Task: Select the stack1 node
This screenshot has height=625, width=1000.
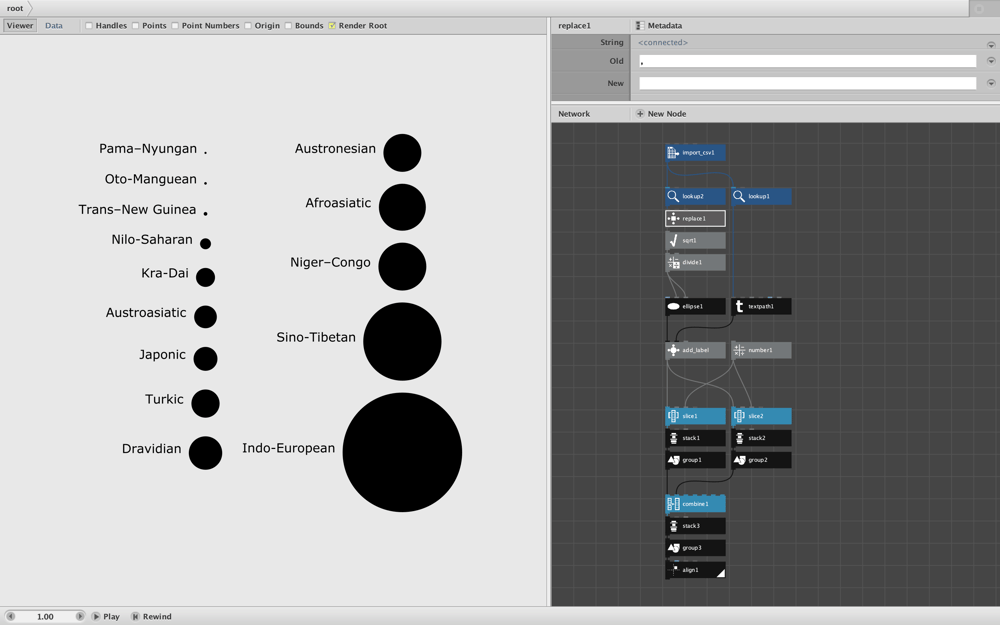Action: tap(695, 438)
